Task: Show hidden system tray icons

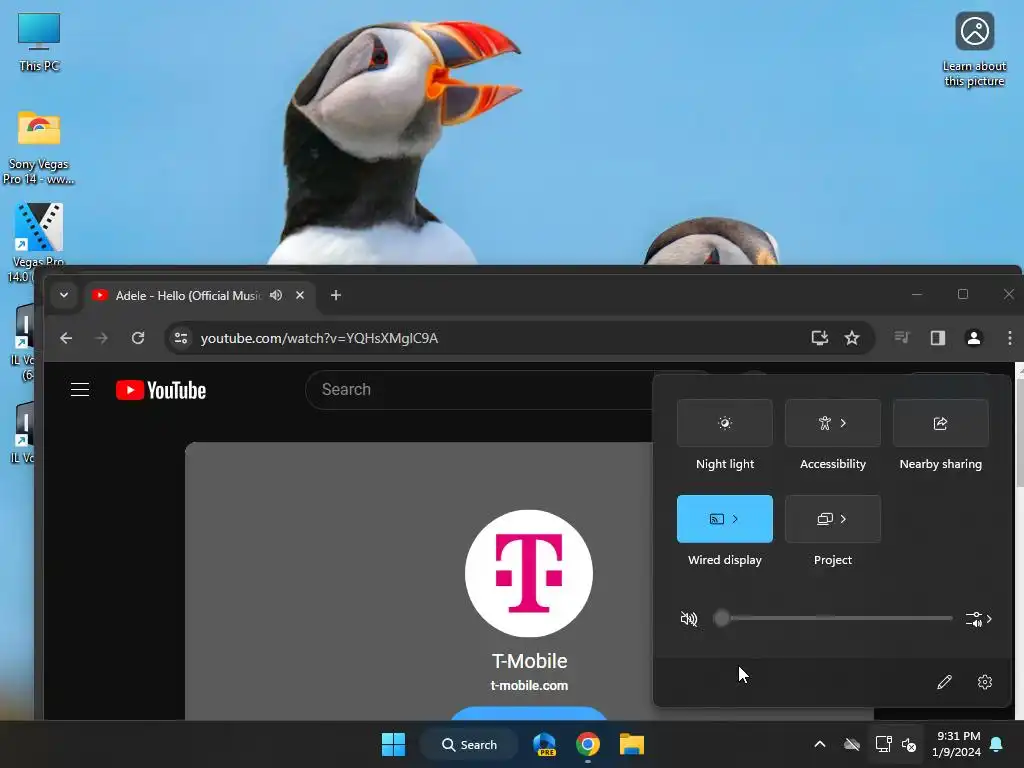Action: tap(820, 744)
